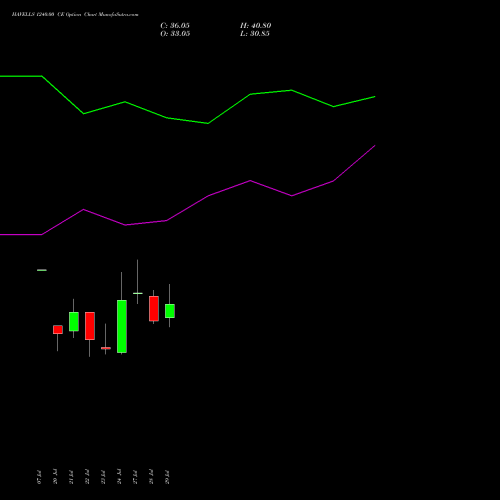
Task: Click the close value C: 36.05
Action: point(175,26)
